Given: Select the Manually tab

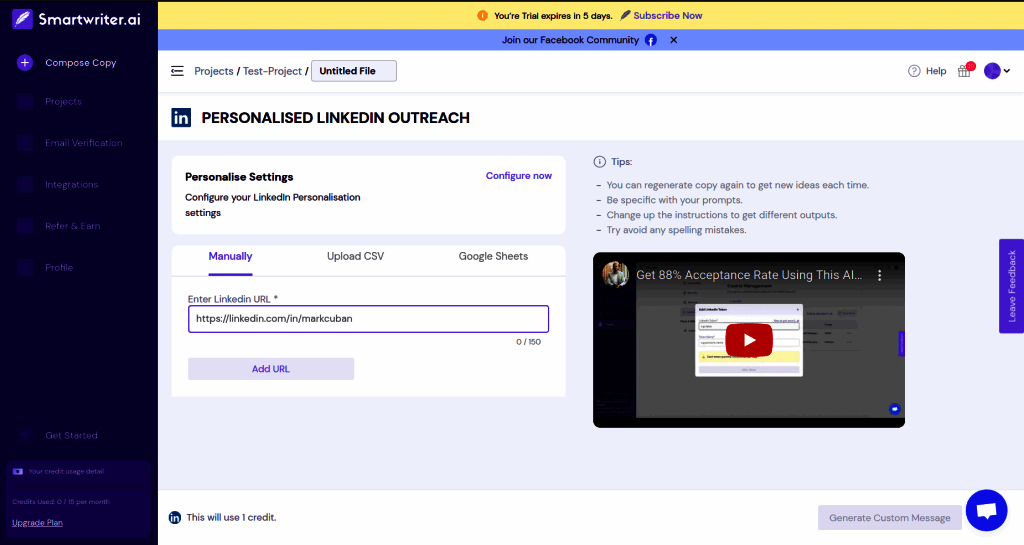Looking at the screenshot, I should (230, 257).
